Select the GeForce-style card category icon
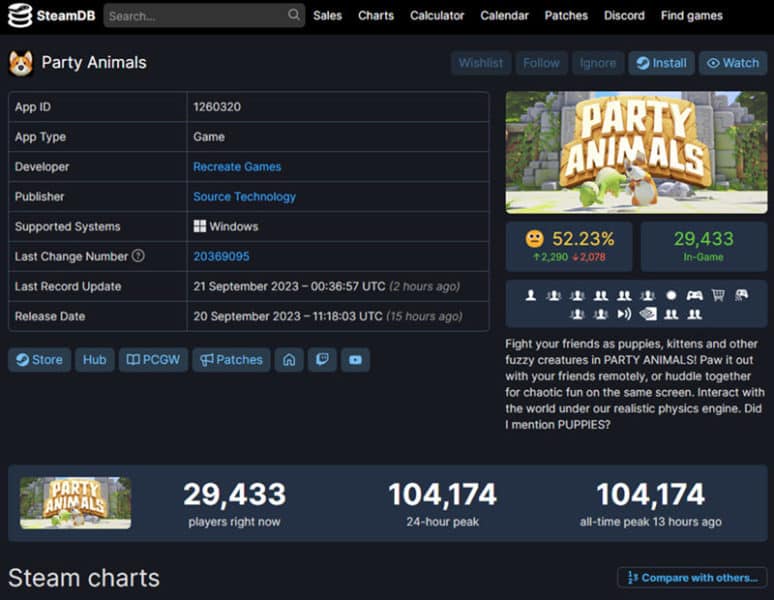Screen dimensions: 774x600 [648, 314]
